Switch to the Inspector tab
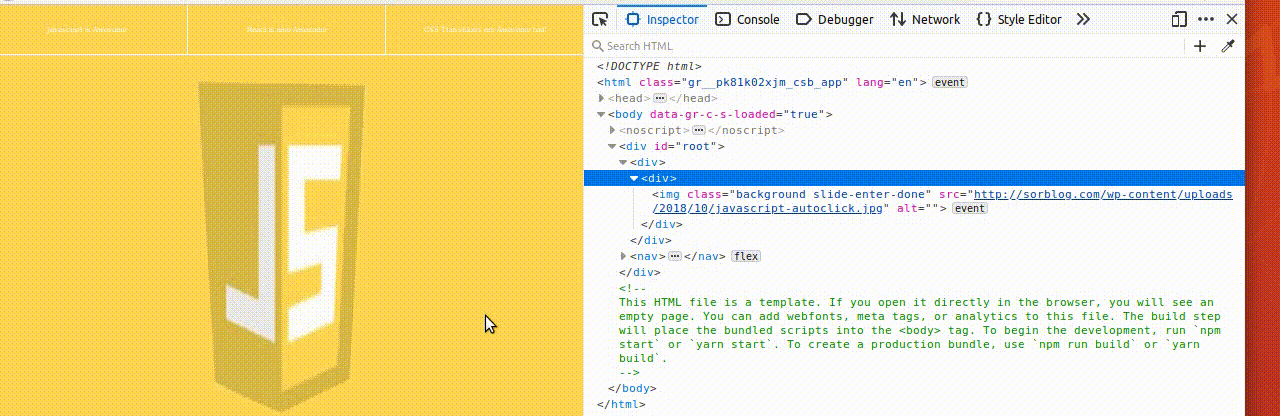Screen dimensions: 1280x416 (663, 19)
